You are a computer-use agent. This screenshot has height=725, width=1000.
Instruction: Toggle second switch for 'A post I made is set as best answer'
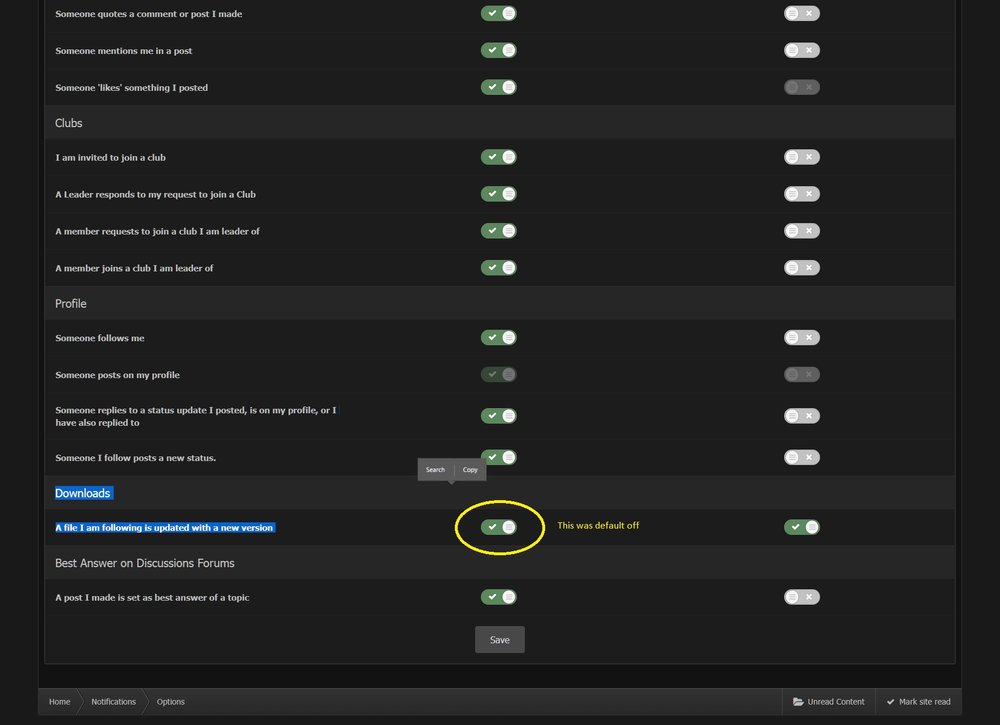pyautogui.click(x=802, y=597)
